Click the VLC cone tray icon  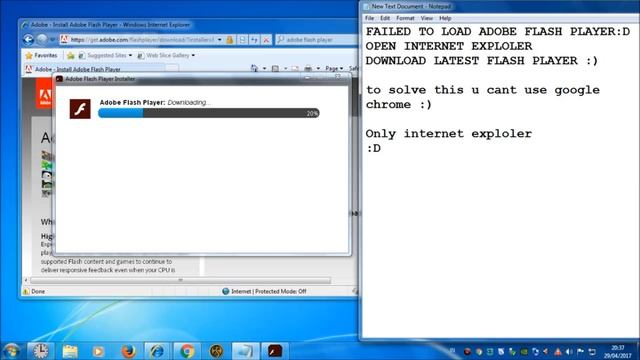pos(558,351)
